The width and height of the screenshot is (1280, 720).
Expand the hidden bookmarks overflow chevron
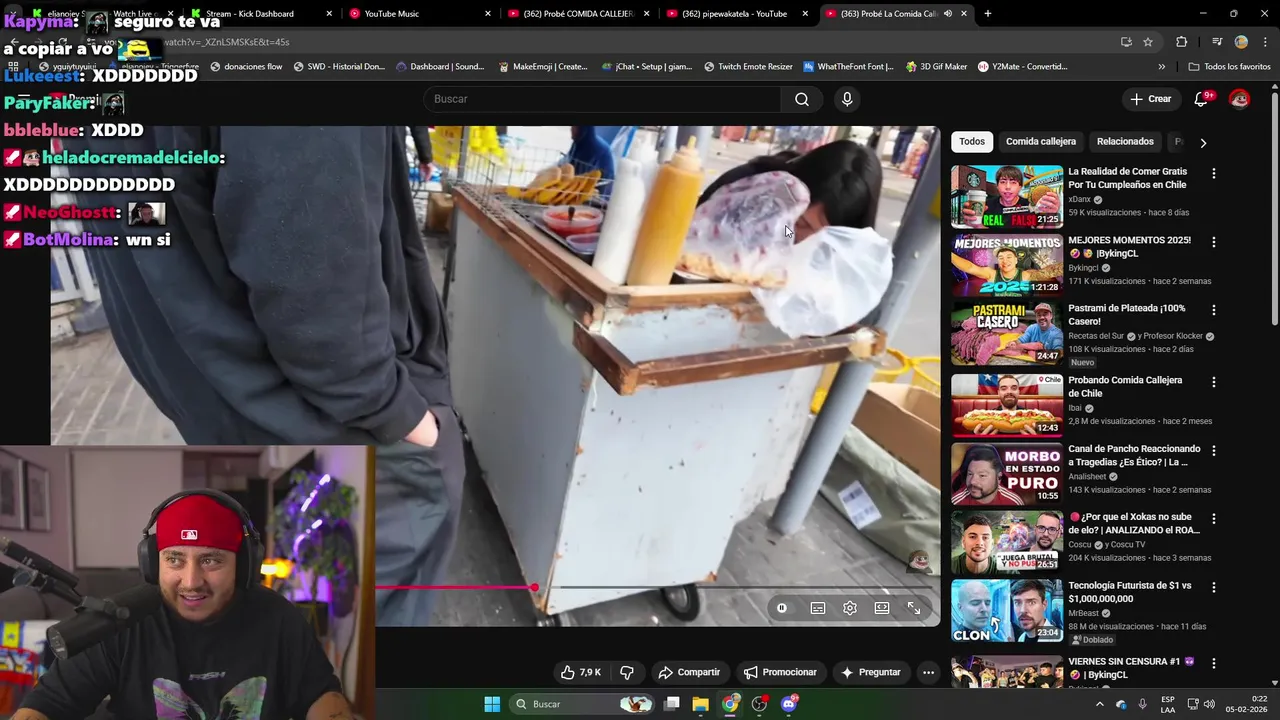1161,67
